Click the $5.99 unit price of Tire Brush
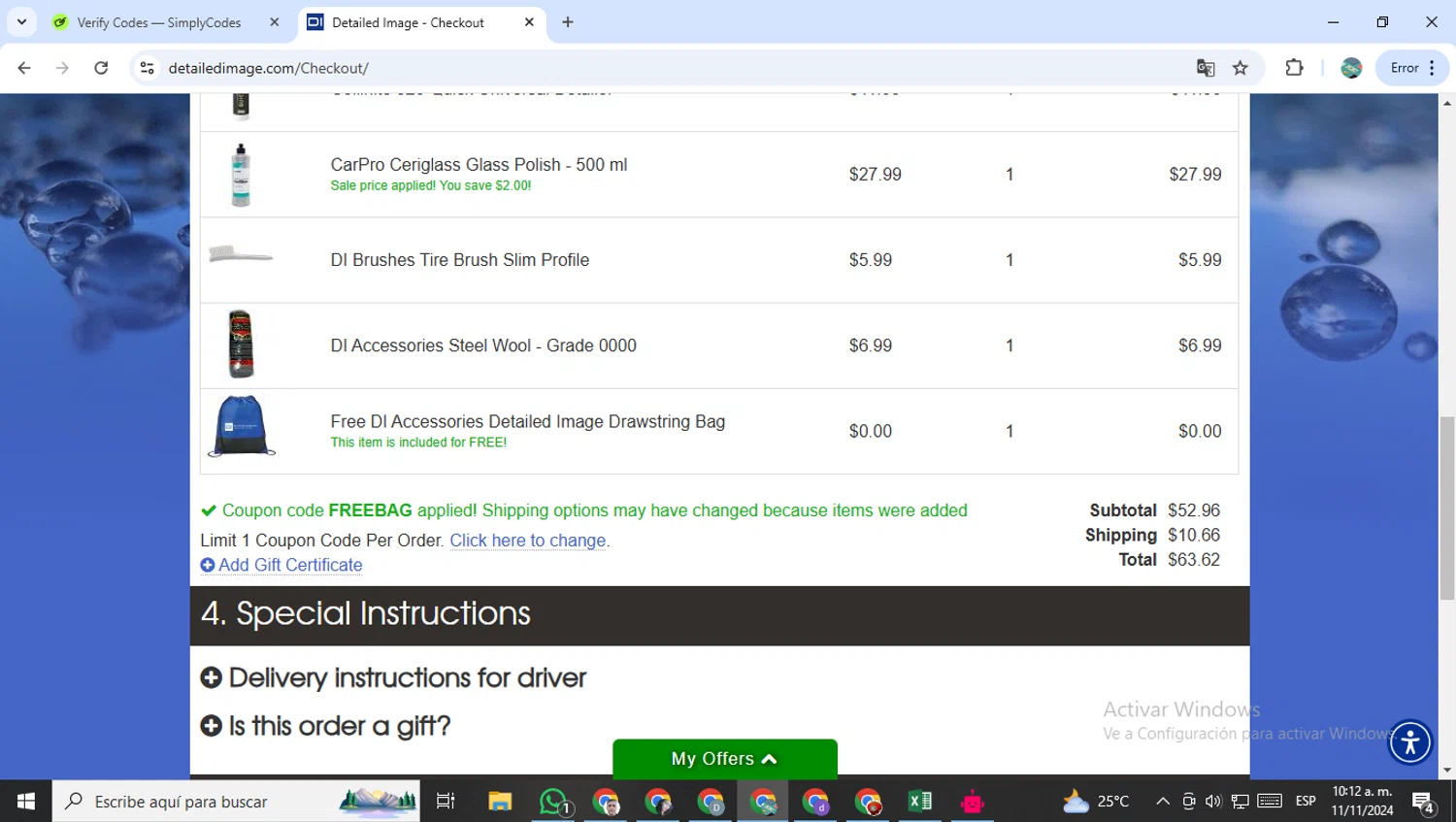Viewport: 1456px width, 822px height. pyautogui.click(x=870, y=260)
